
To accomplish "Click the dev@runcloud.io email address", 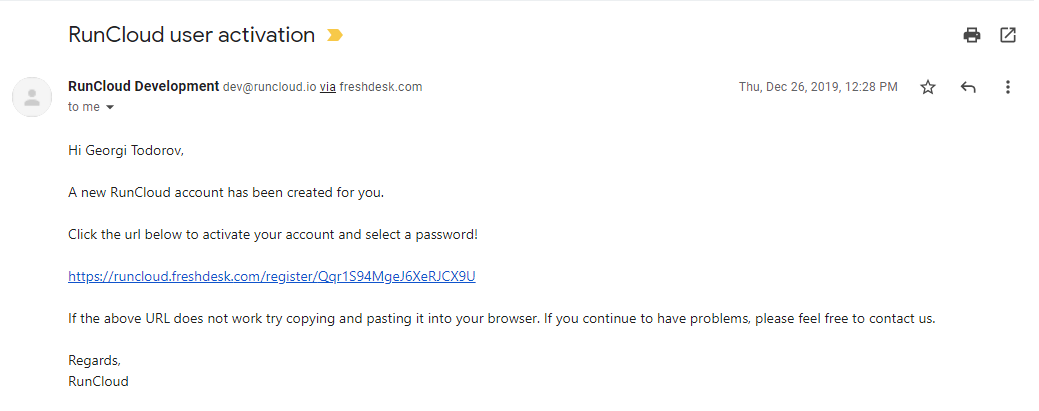I will coord(270,87).
